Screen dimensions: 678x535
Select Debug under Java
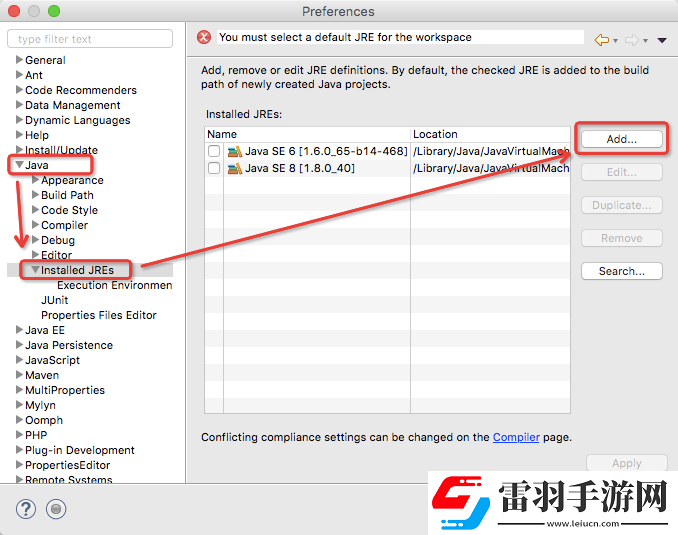58,240
